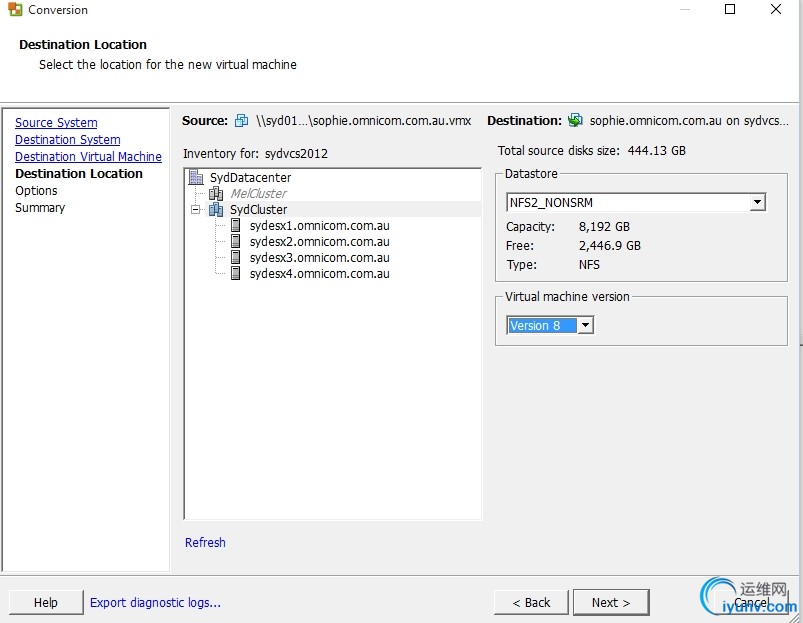
Task: Select SydDatacenter in the inventory tree
Action: [x=250, y=178]
